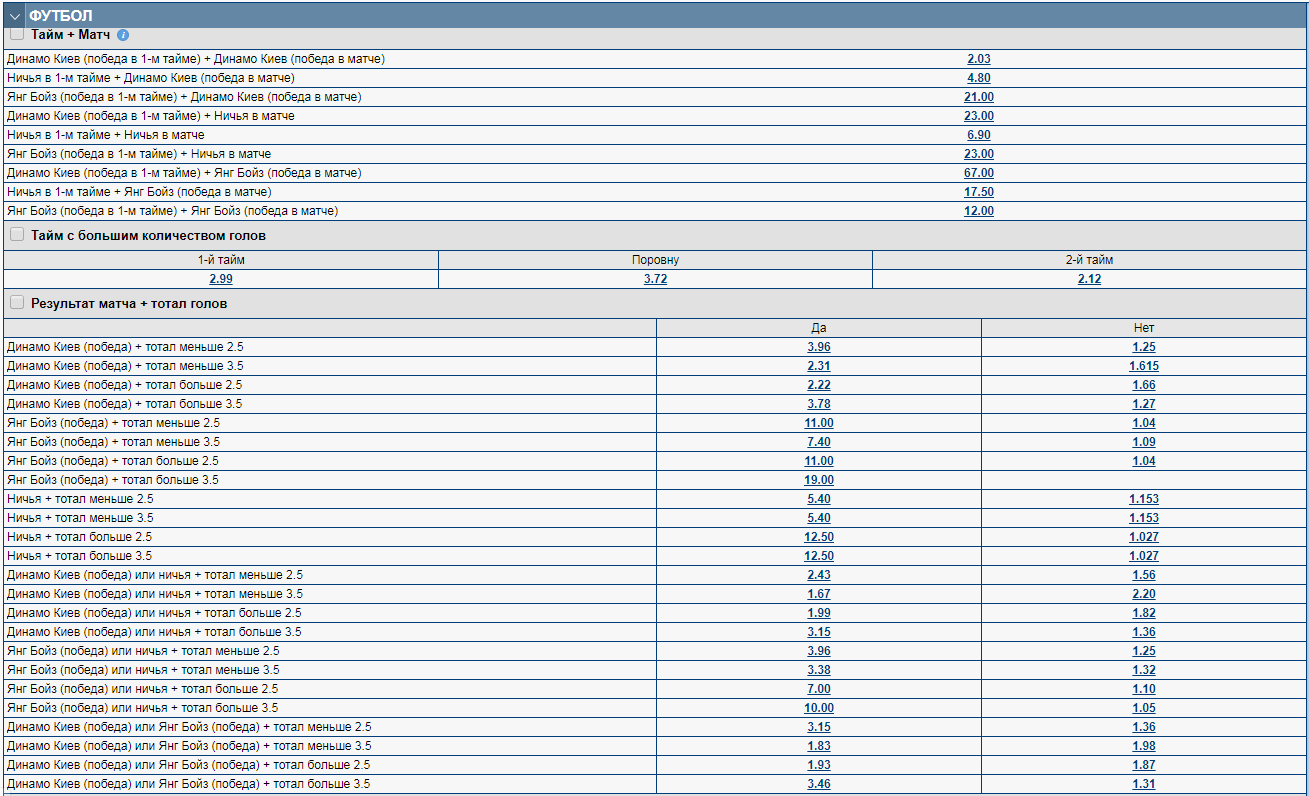
Task: Click odds 6.90 for draw in half and match
Action: 978,135
